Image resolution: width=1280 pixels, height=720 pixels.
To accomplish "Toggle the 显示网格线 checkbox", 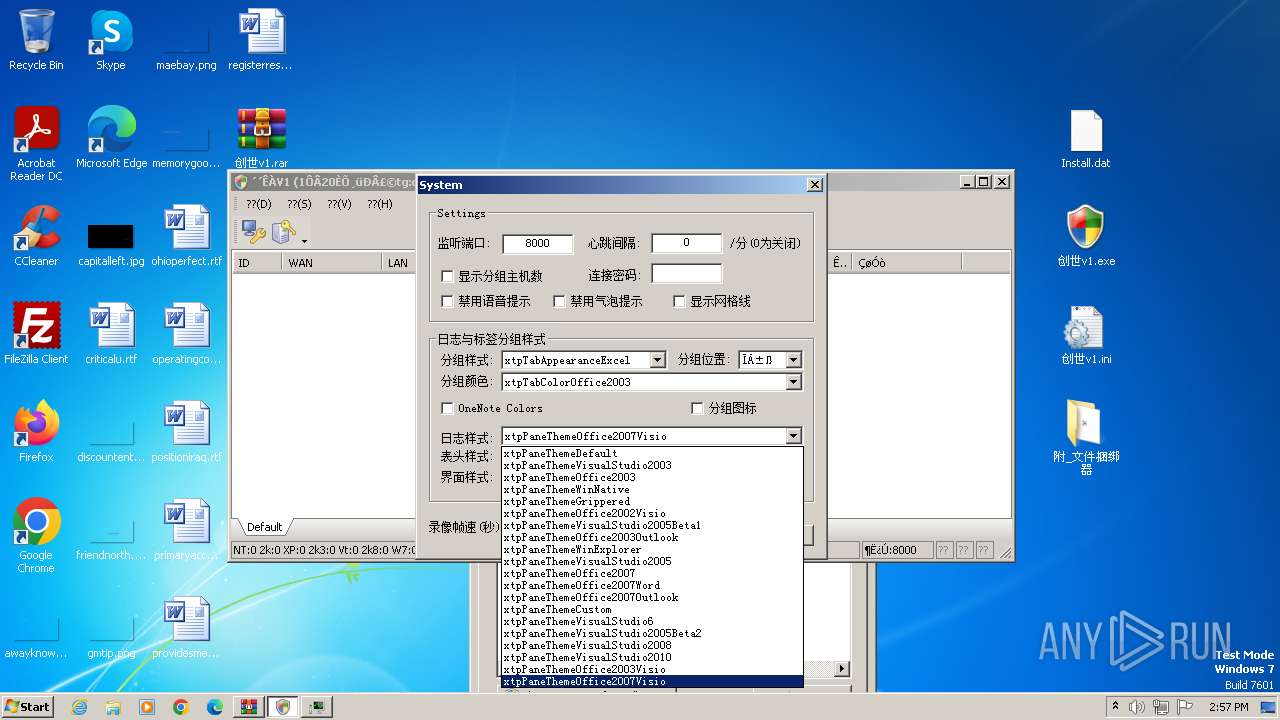I will 679,301.
